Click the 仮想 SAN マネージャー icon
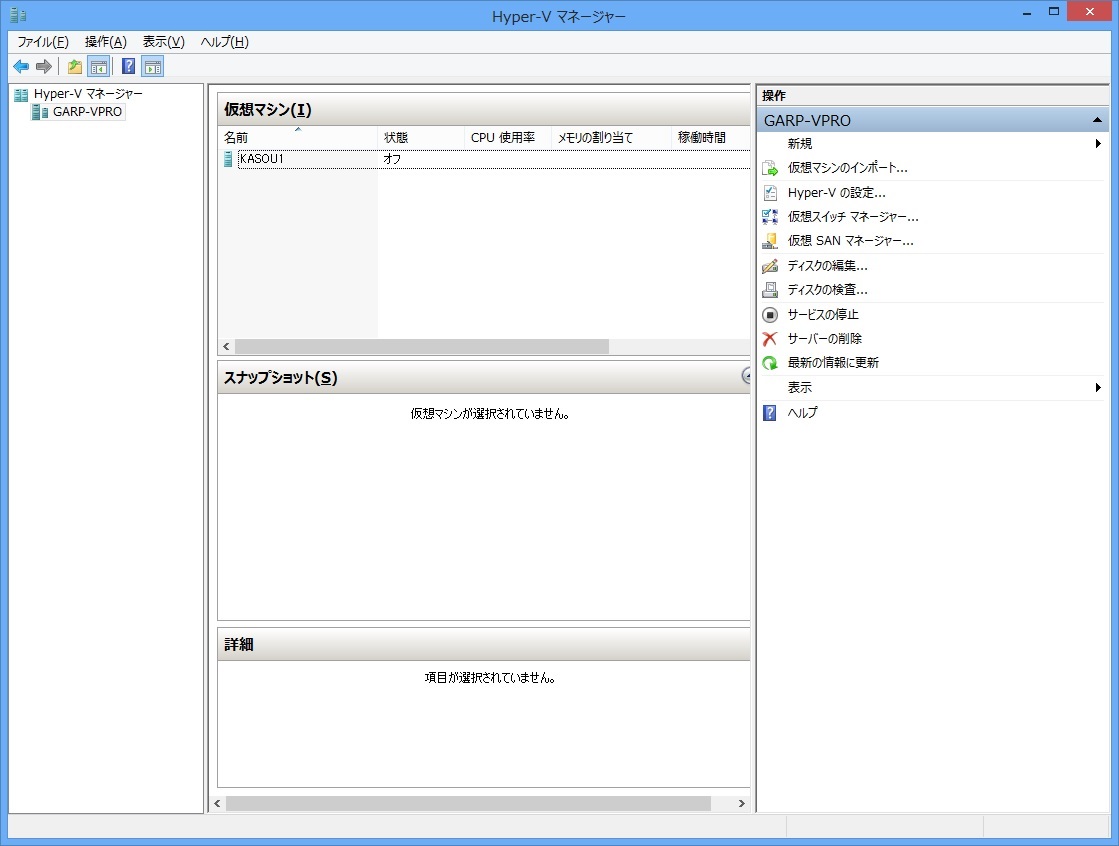1119x846 pixels. click(770, 241)
